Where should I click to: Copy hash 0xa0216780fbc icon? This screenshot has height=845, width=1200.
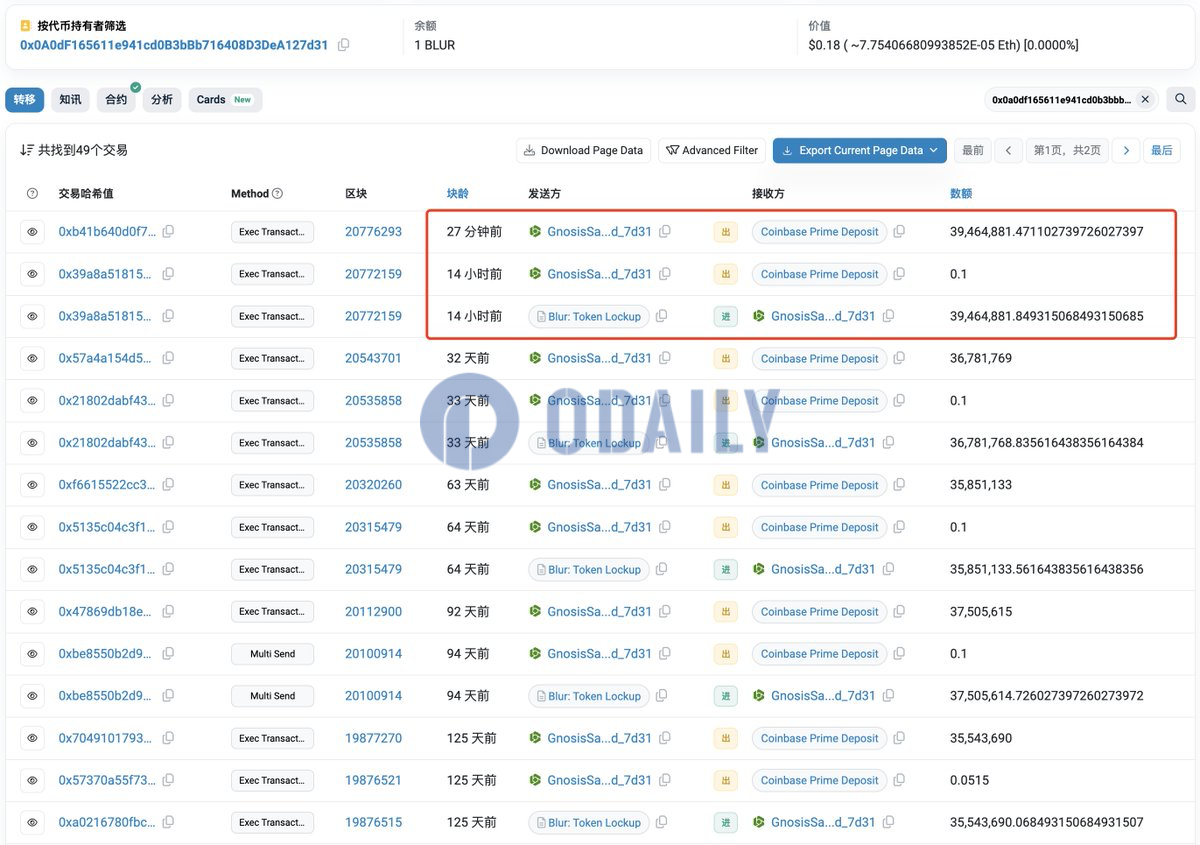[x=168, y=822]
